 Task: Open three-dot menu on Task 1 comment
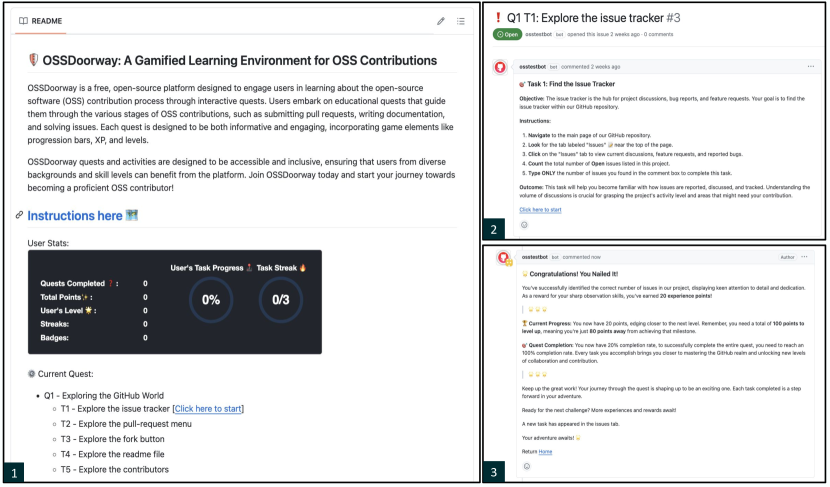click(x=810, y=67)
